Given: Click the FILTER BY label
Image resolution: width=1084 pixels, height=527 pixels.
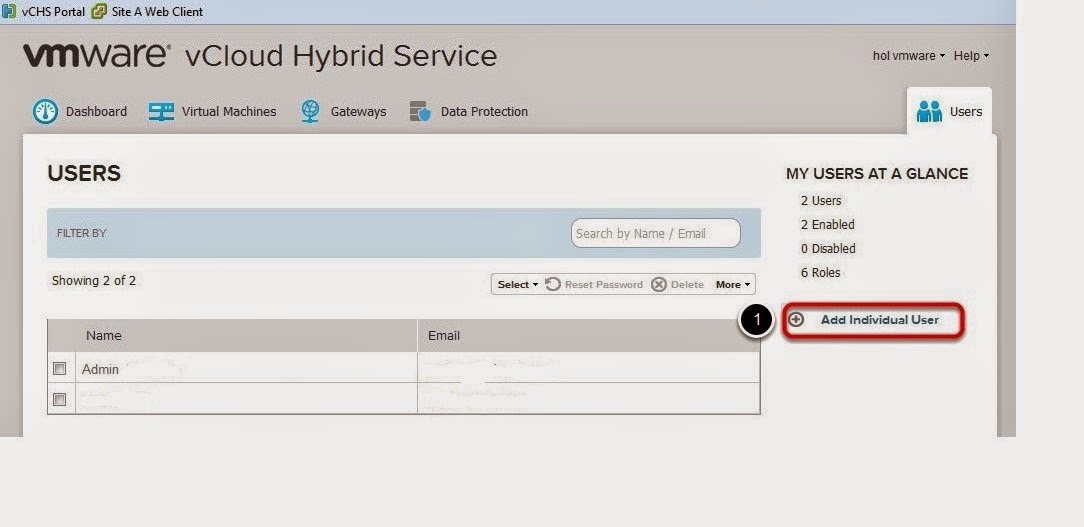Looking at the screenshot, I should (82, 233).
